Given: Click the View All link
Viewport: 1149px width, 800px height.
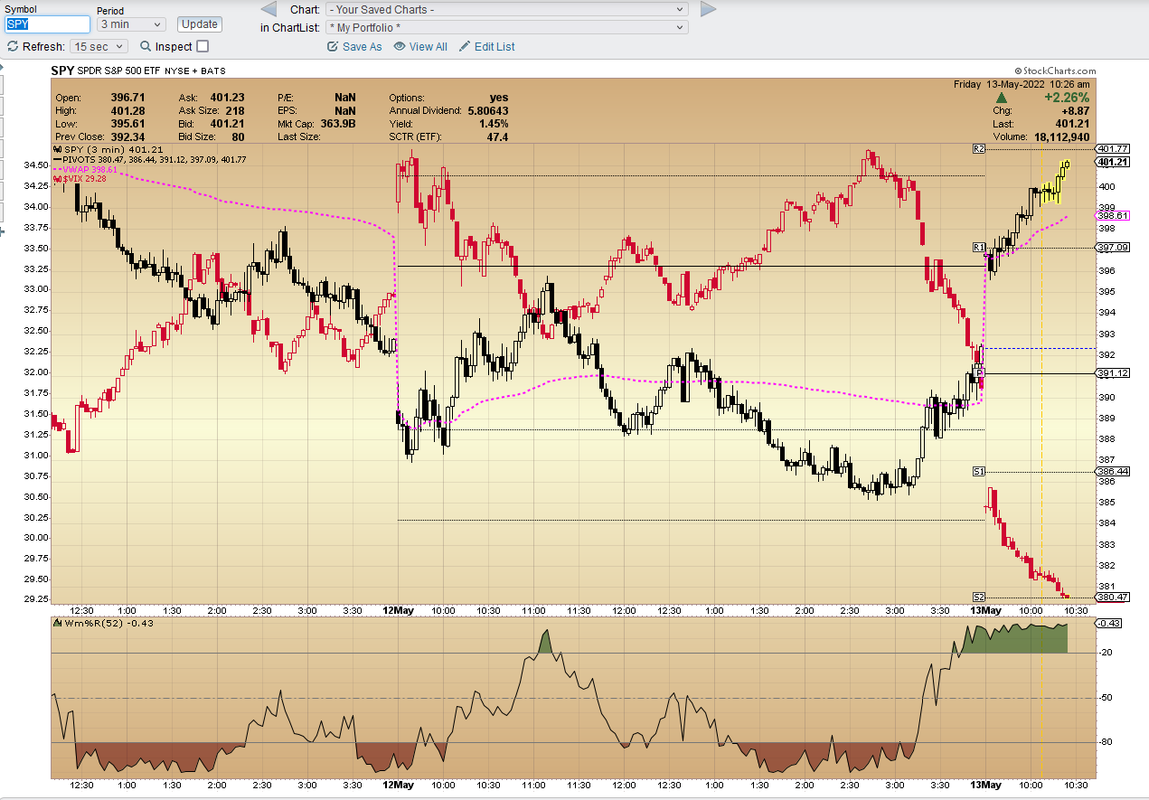Looking at the screenshot, I should [428, 46].
